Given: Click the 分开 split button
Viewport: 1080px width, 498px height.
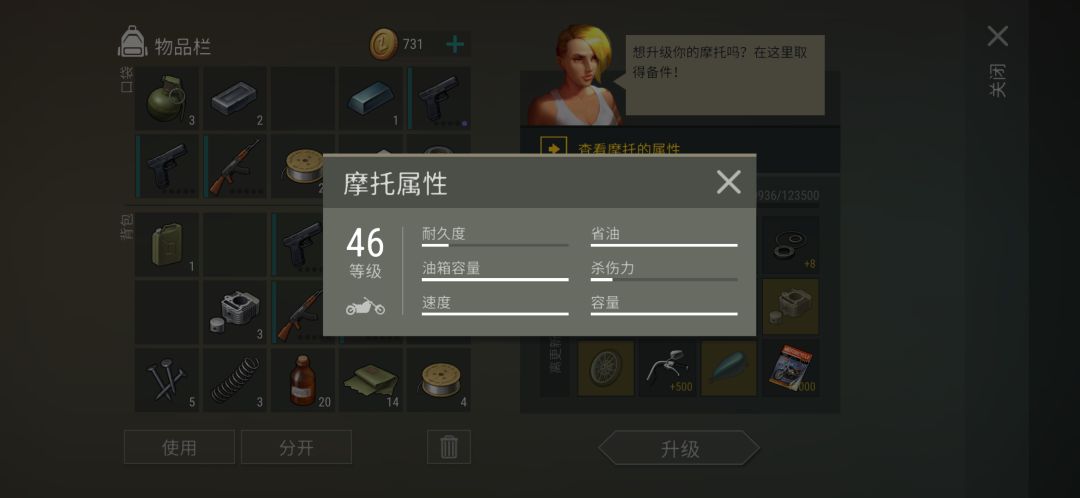Looking at the screenshot, I should click(296, 448).
